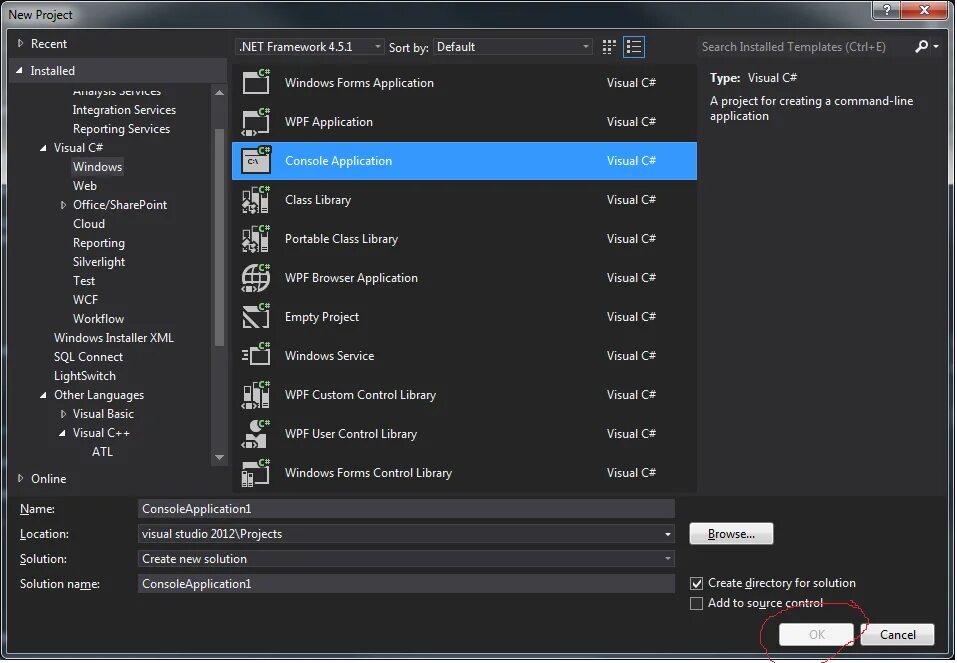
Task: Click the Windows Forms Application template icon
Action: coord(256,82)
